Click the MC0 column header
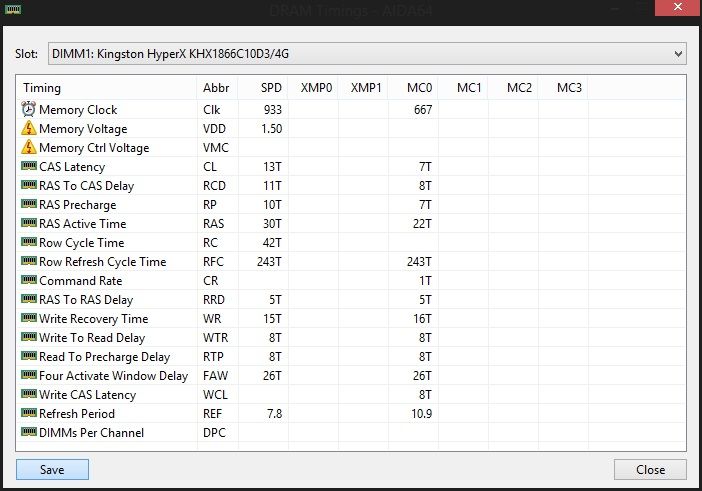702x491 pixels. click(413, 88)
